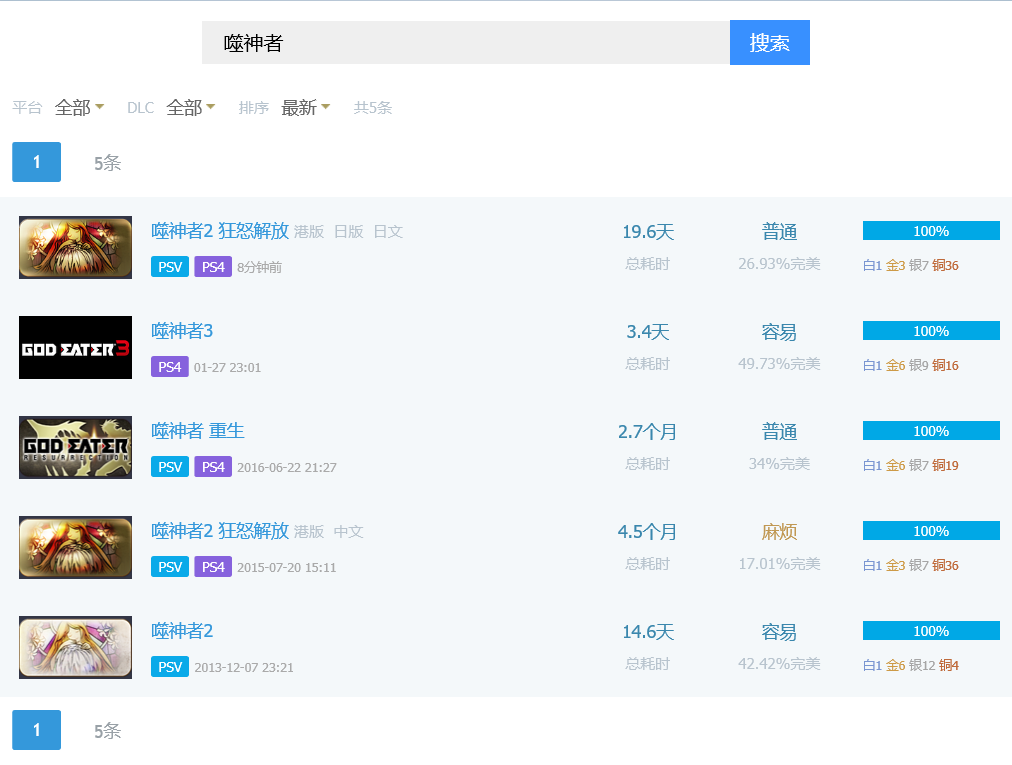The width and height of the screenshot is (1012, 765).
Task: Click the 2016-06-22 21:27 timestamp
Action: [287, 467]
